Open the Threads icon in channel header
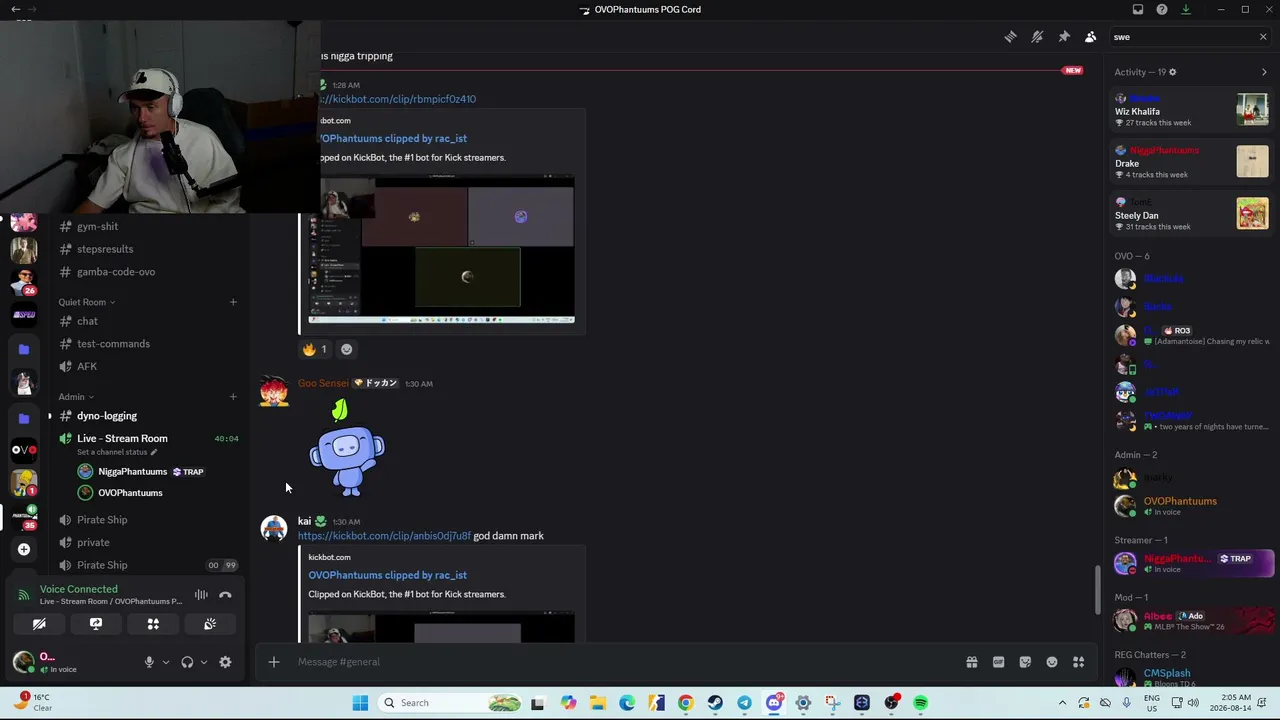The height and width of the screenshot is (720, 1280). click(x=1010, y=37)
